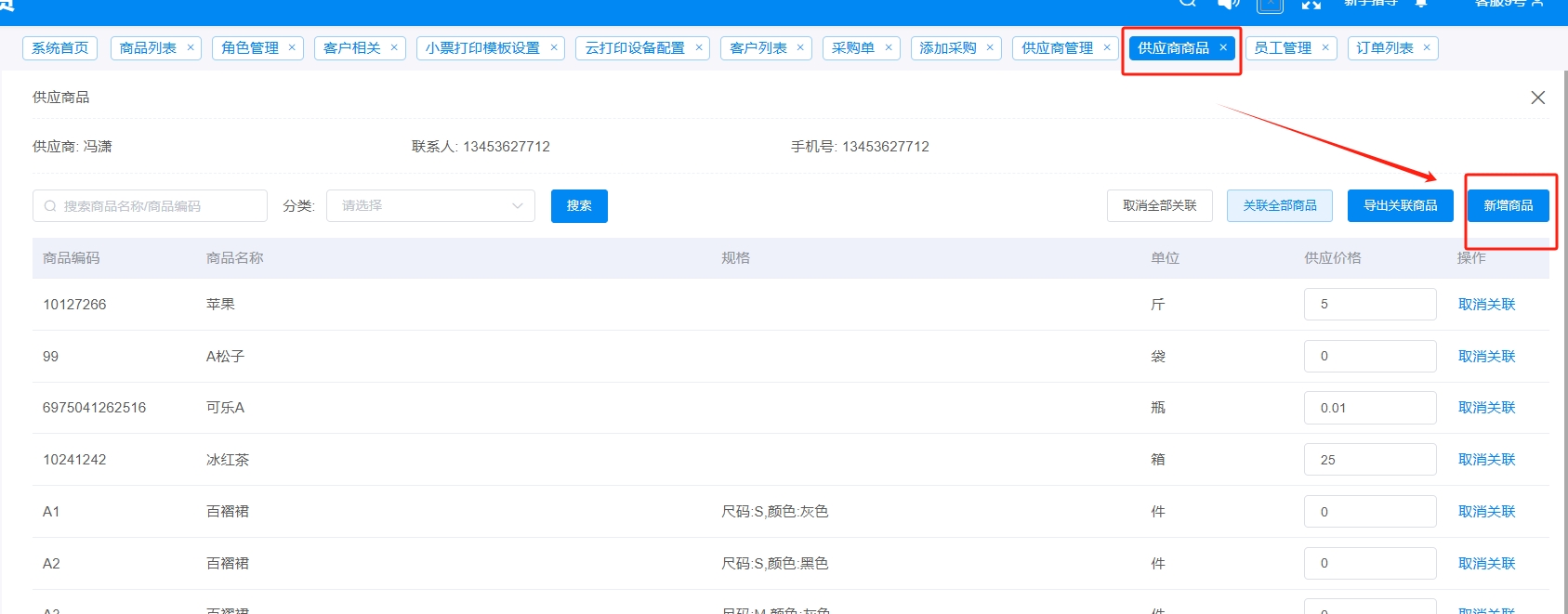1568x614 pixels.
Task: Click the 取消全部关联 button
Action: tap(1159, 206)
